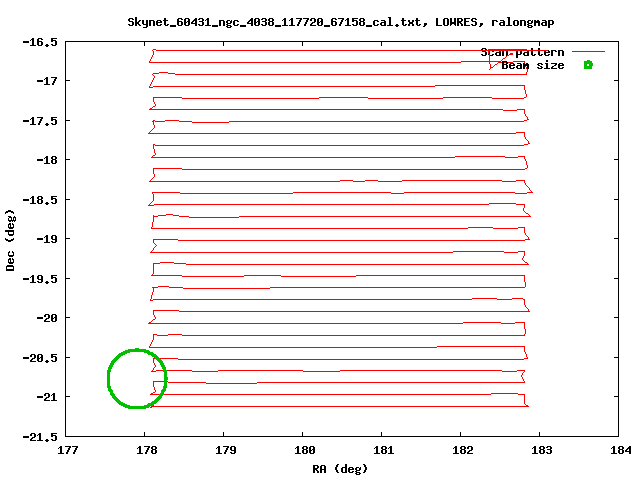This screenshot has width=640, height=480.
Task: Click the 183 RA tick label
Action: [x=542, y=450]
